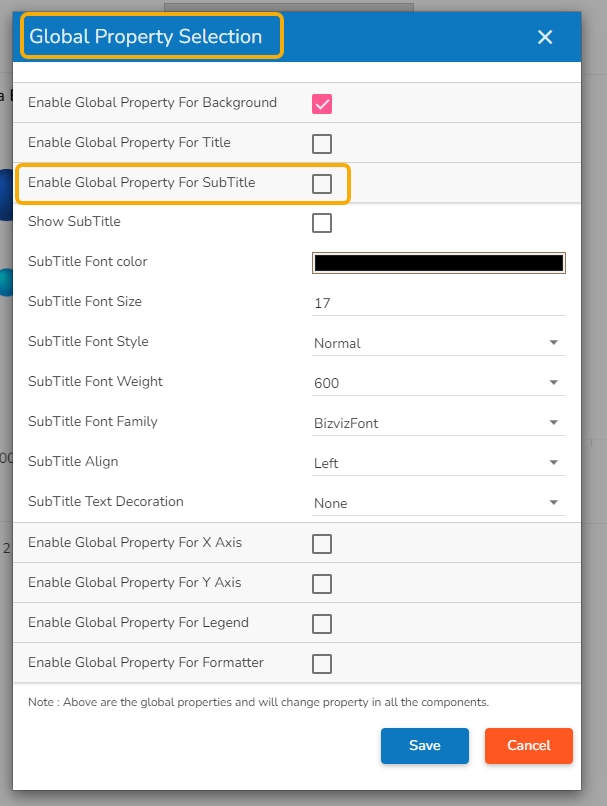
Task: Expand SubTitle Text Decoration dropdown
Action: pos(439,503)
